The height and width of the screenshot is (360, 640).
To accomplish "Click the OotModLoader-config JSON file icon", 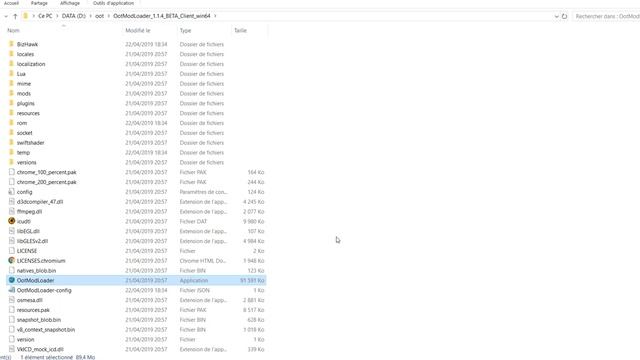I will tap(11, 290).
